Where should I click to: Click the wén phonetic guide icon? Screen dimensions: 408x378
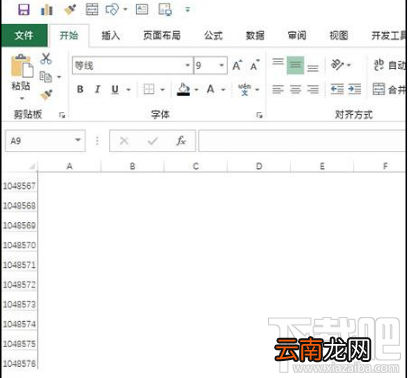click(x=245, y=89)
